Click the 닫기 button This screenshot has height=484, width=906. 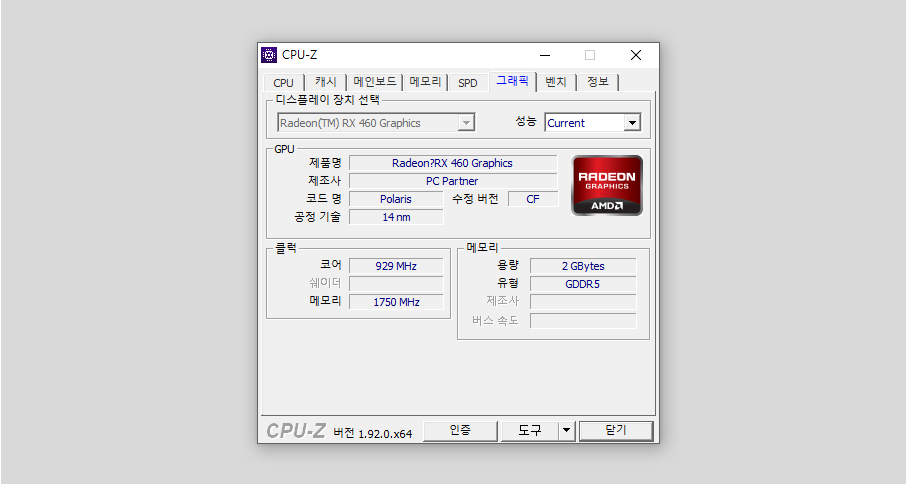coord(616,431)
